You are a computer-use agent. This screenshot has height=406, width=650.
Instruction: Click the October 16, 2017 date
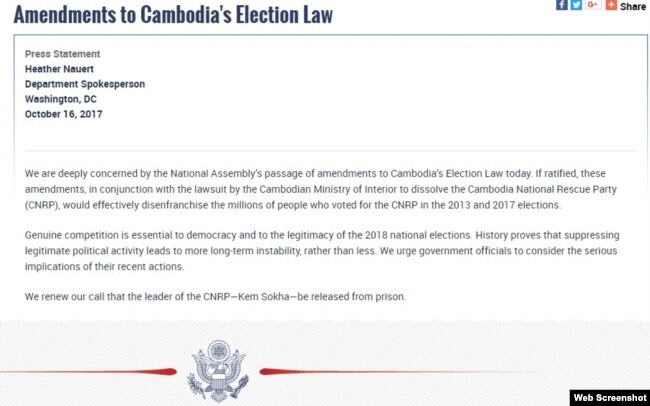coord(63,114)
